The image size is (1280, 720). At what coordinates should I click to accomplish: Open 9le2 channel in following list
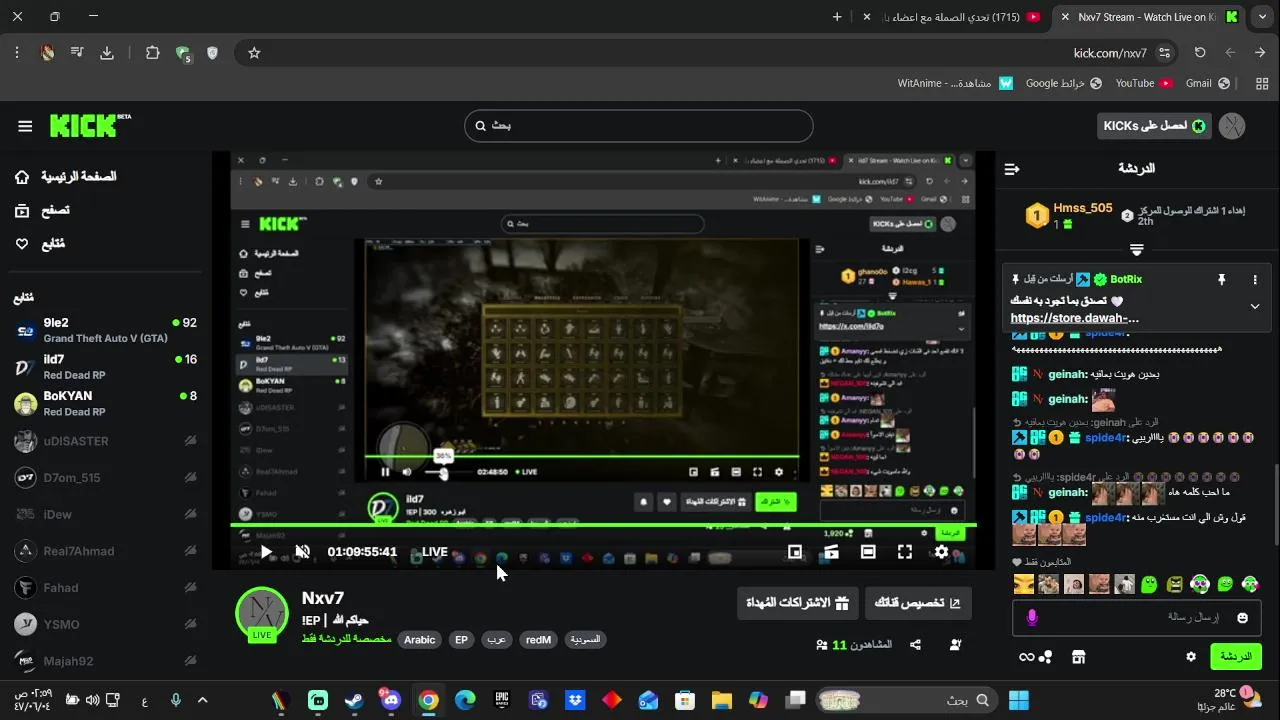coord(105,330)
